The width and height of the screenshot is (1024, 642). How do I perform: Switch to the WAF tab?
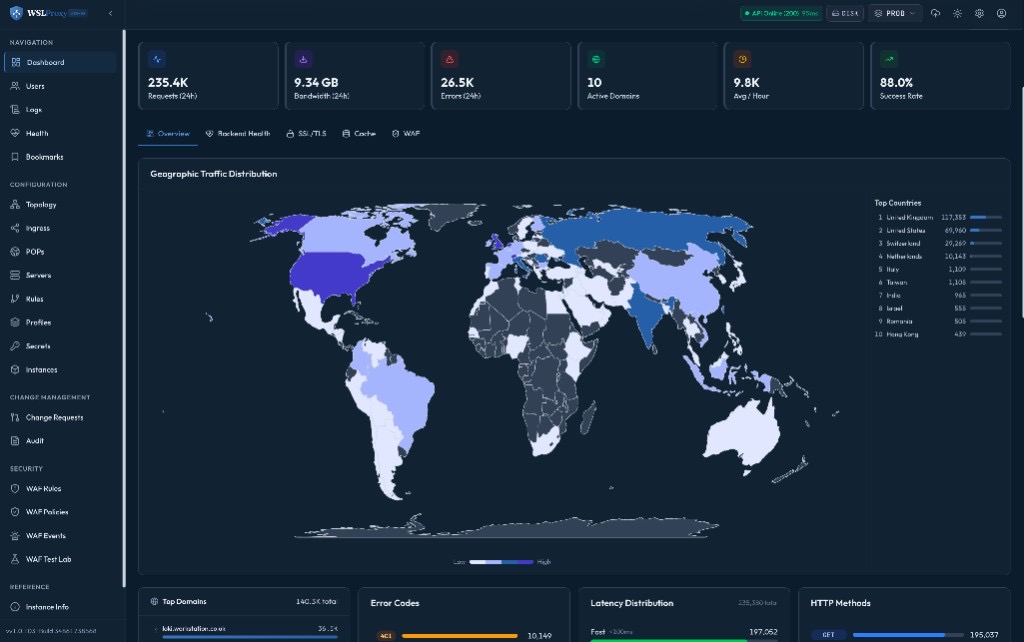(406, 133)
